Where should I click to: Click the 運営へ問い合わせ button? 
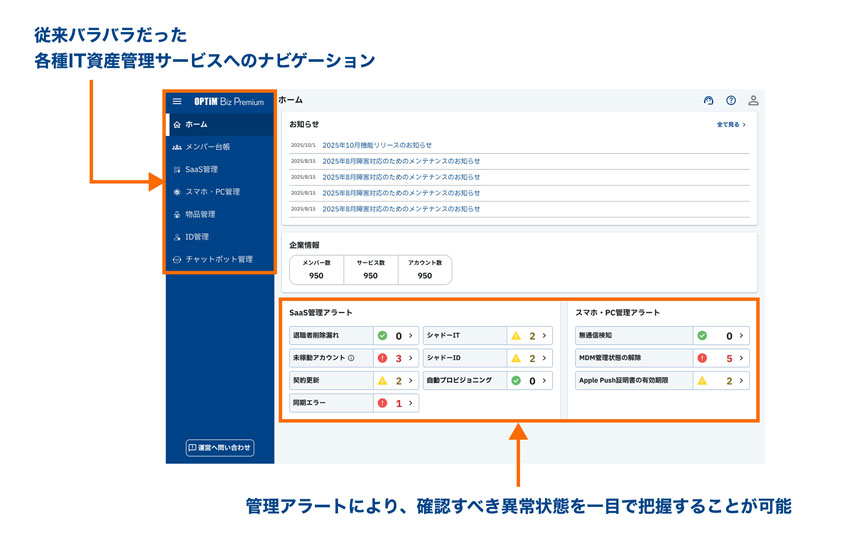point(220,448)
